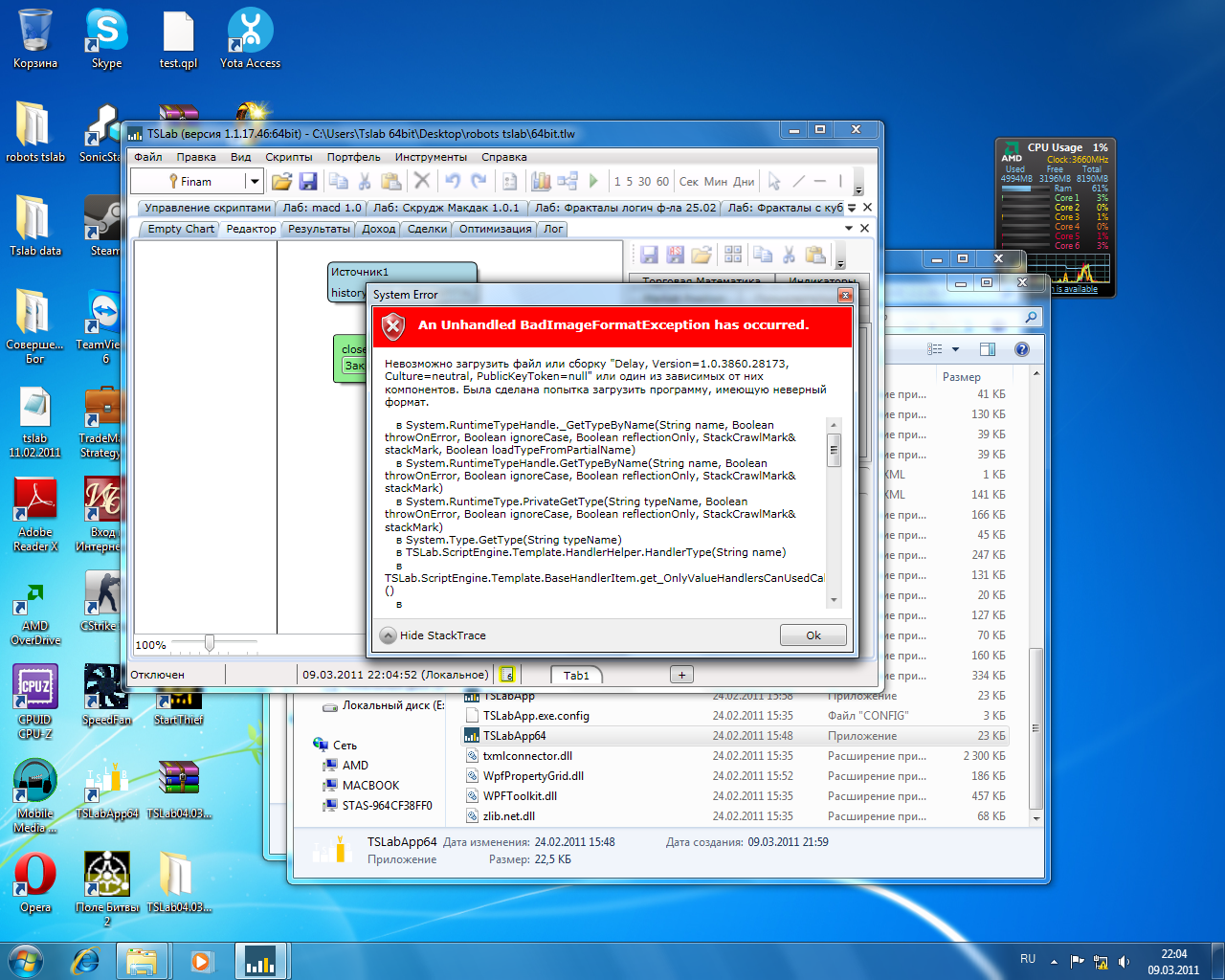This screenshot has width=1225, height=980.
Task: Switch to the Оптимизация tab
Action: click(495, 229)
